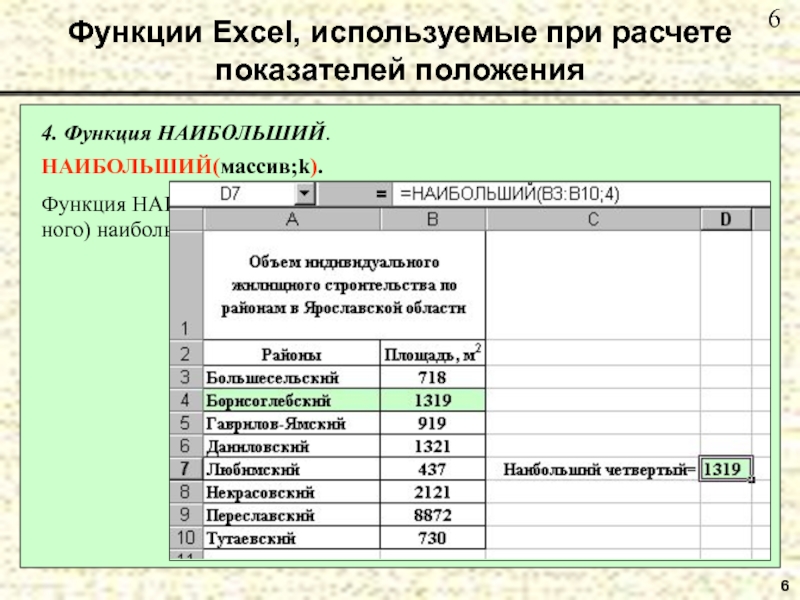Click the 'Наибольший четвертый=' label cell
Viewport: 800px width, 600px height.
click(593, 469)
